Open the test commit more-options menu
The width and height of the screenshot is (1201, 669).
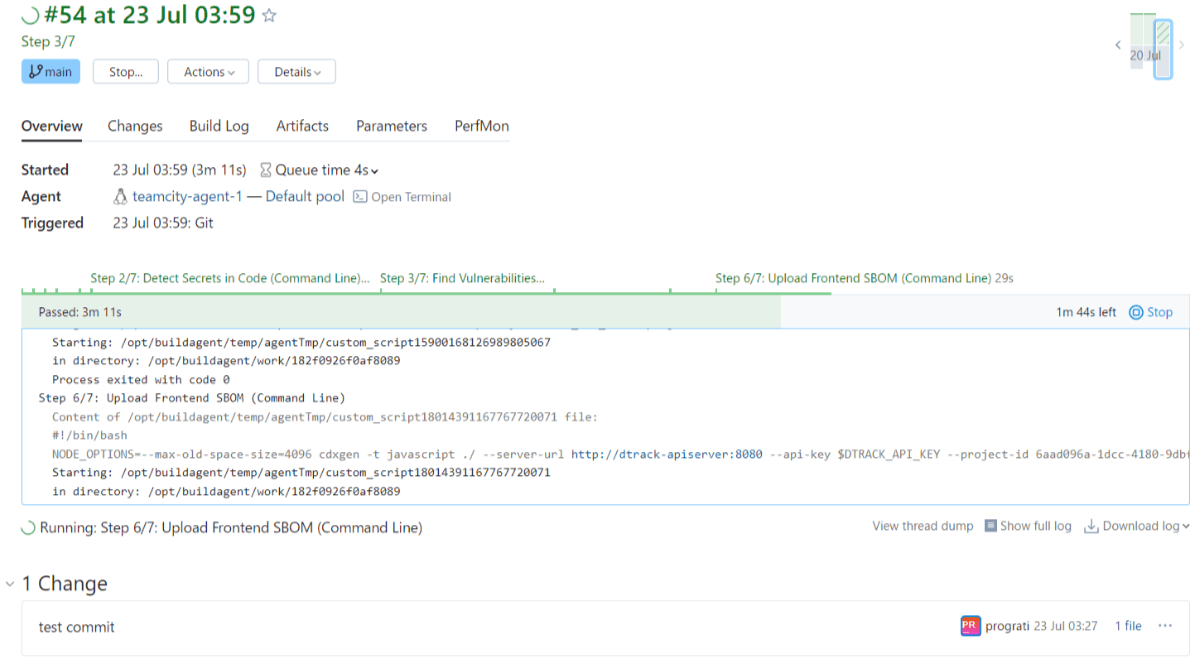pos(1164,626)
